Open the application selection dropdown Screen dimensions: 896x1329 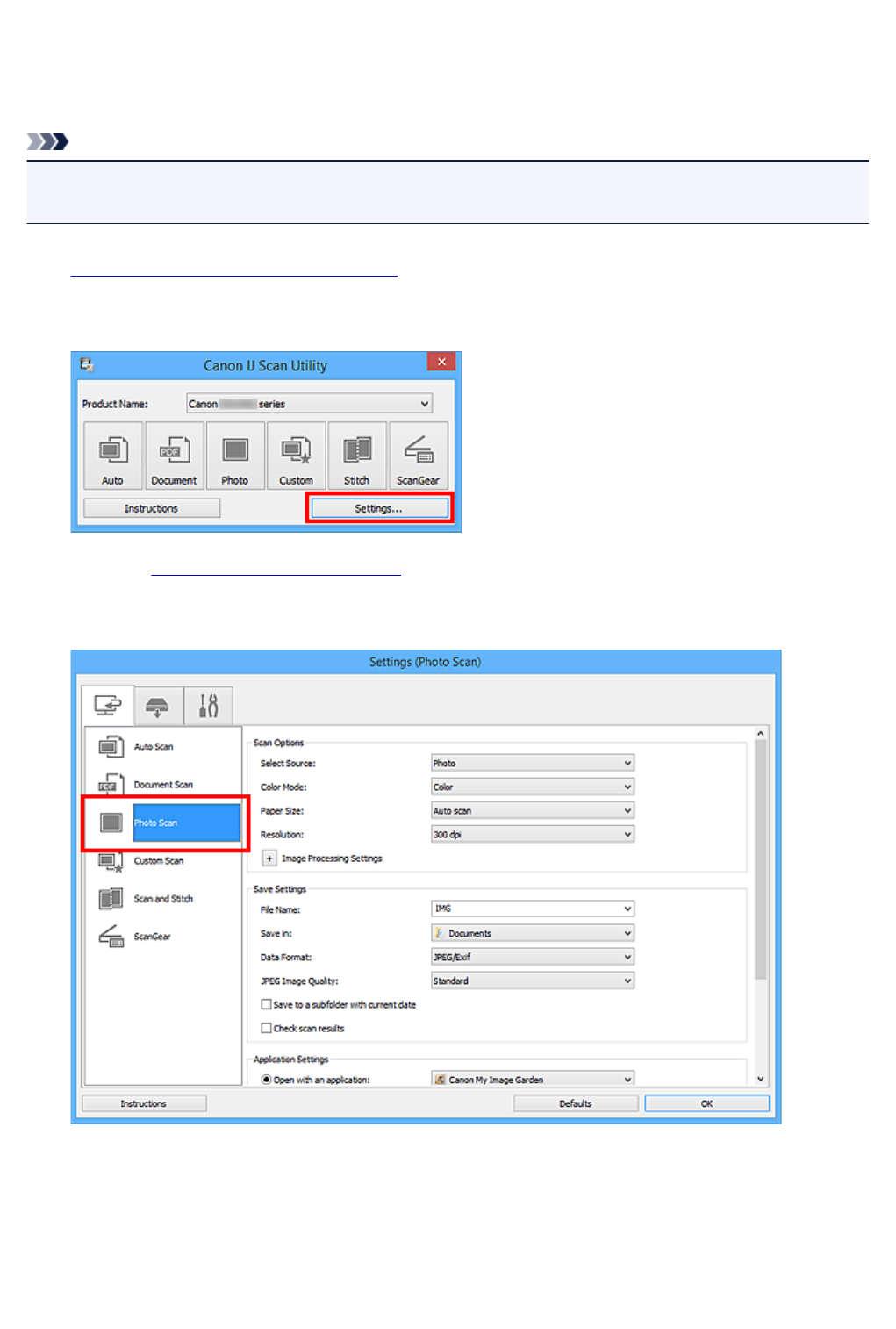point(533,1080)
